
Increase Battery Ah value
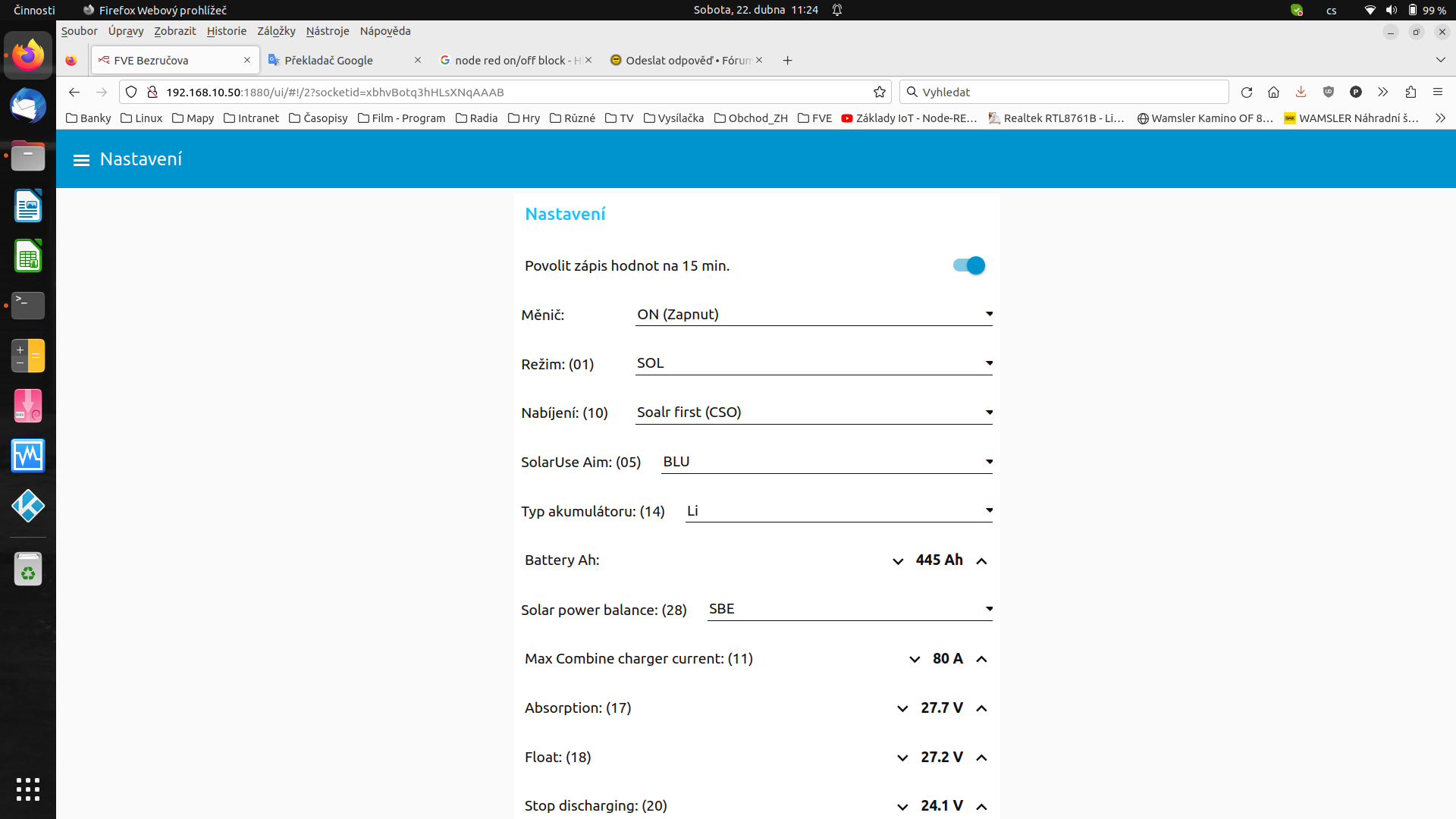pos(981,561)
